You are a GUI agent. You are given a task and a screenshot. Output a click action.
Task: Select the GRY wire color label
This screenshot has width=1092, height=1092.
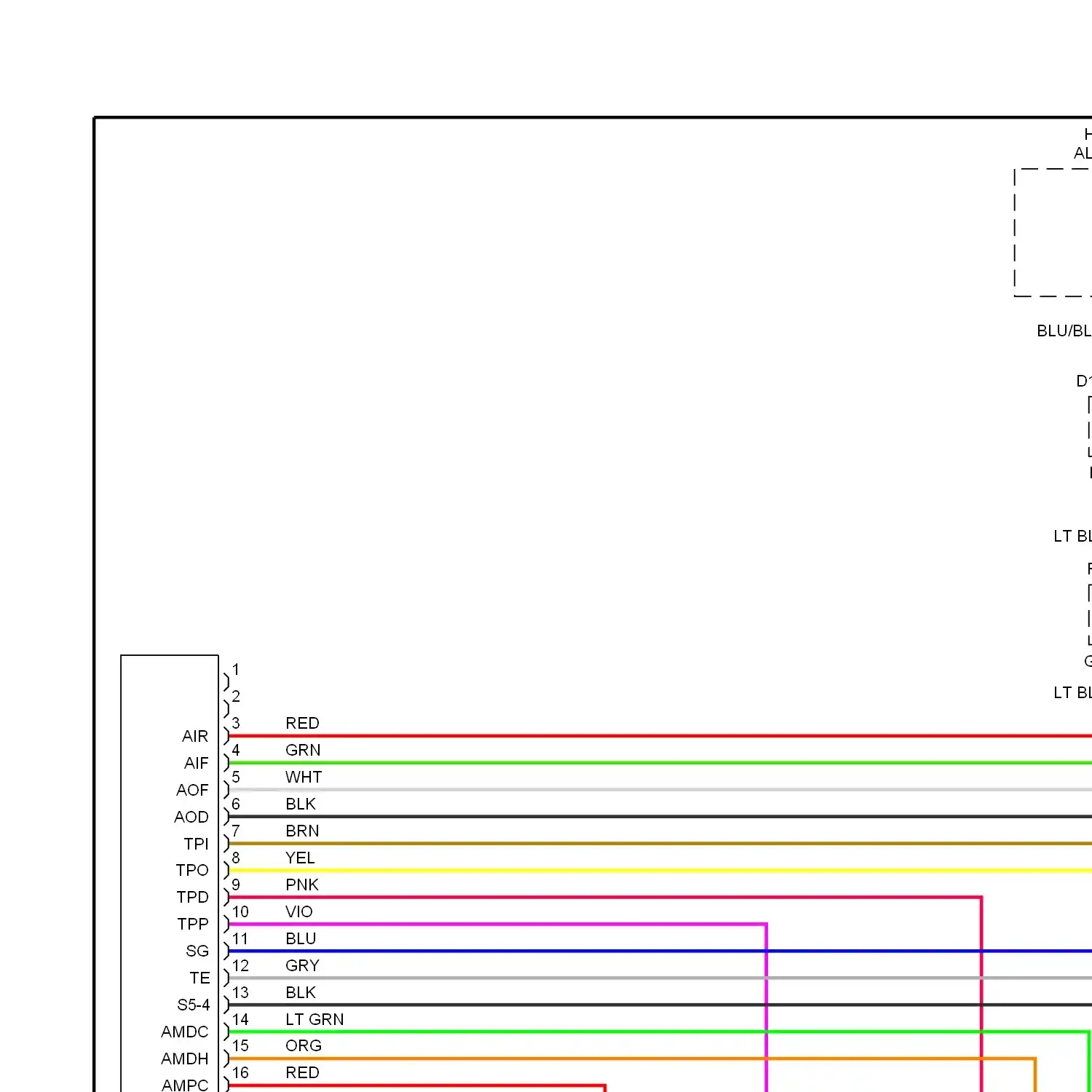[303, 965]
